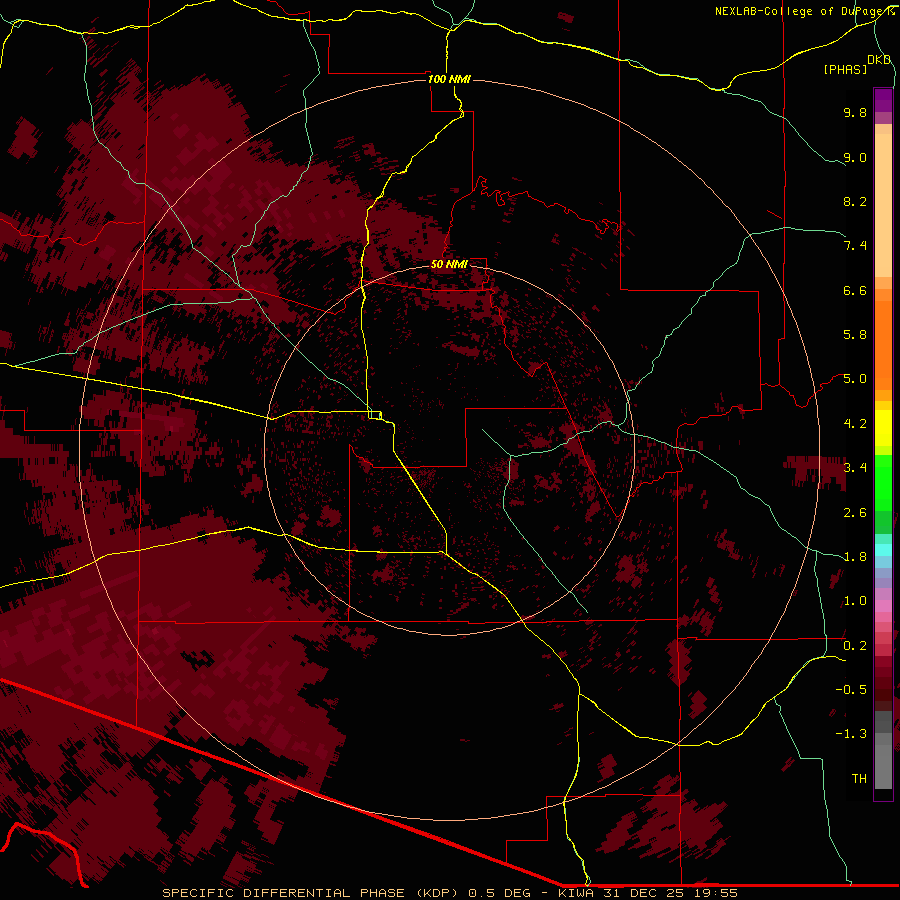Click the 1.8 scale value

click(x=855, y=557)
